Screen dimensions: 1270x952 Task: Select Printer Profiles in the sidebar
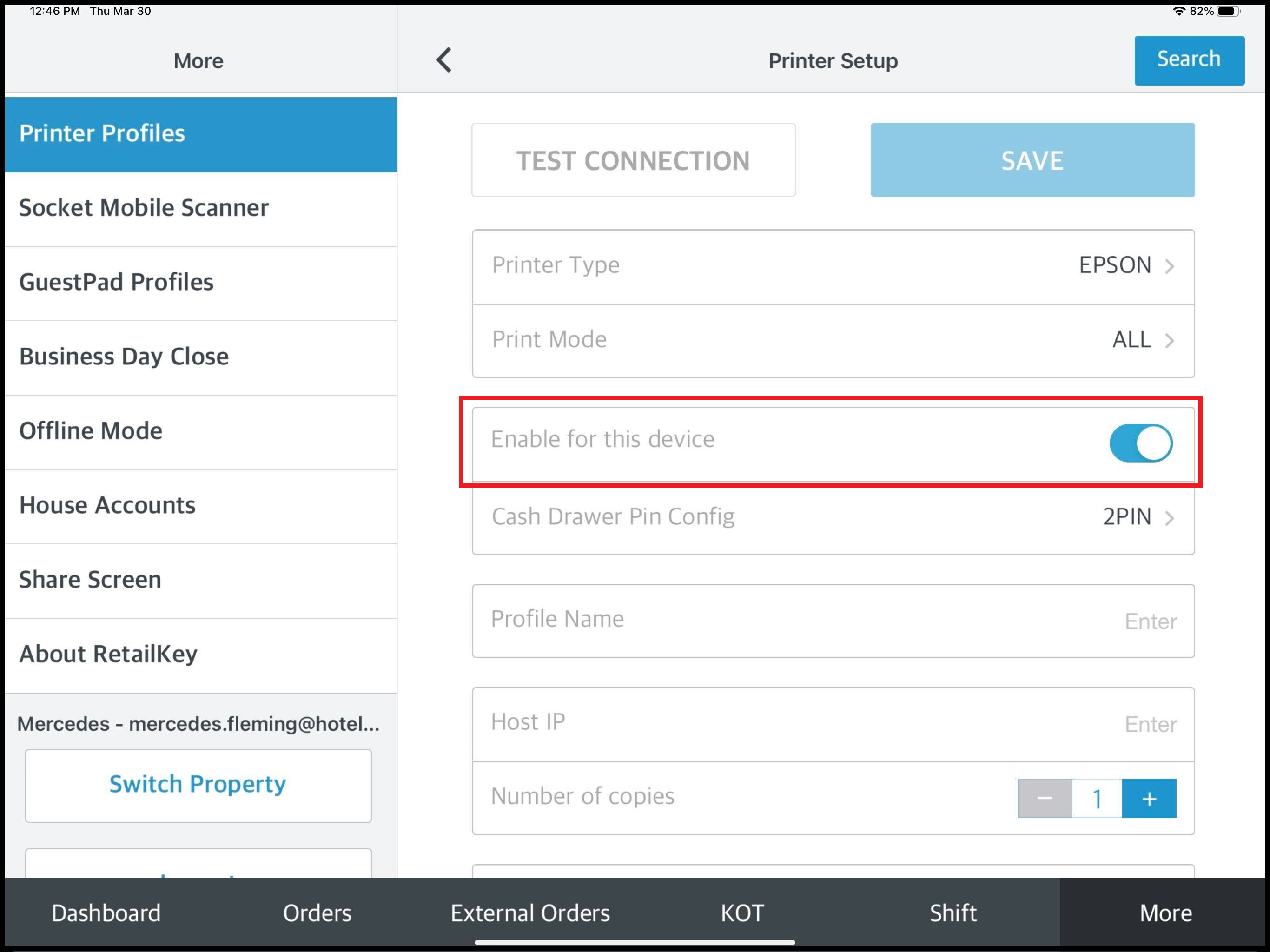coord(102,133)
